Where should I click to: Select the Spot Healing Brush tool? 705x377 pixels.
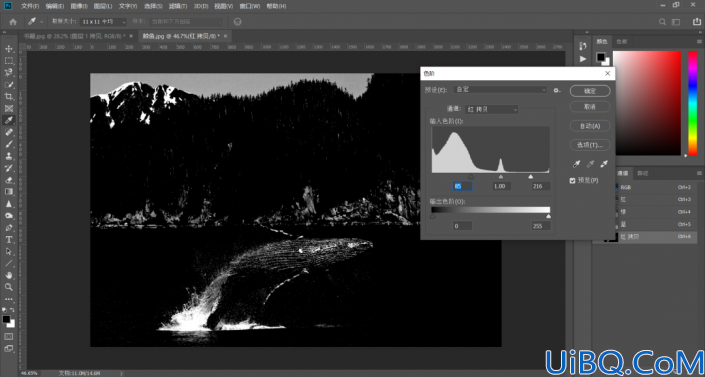pos(9,132)
